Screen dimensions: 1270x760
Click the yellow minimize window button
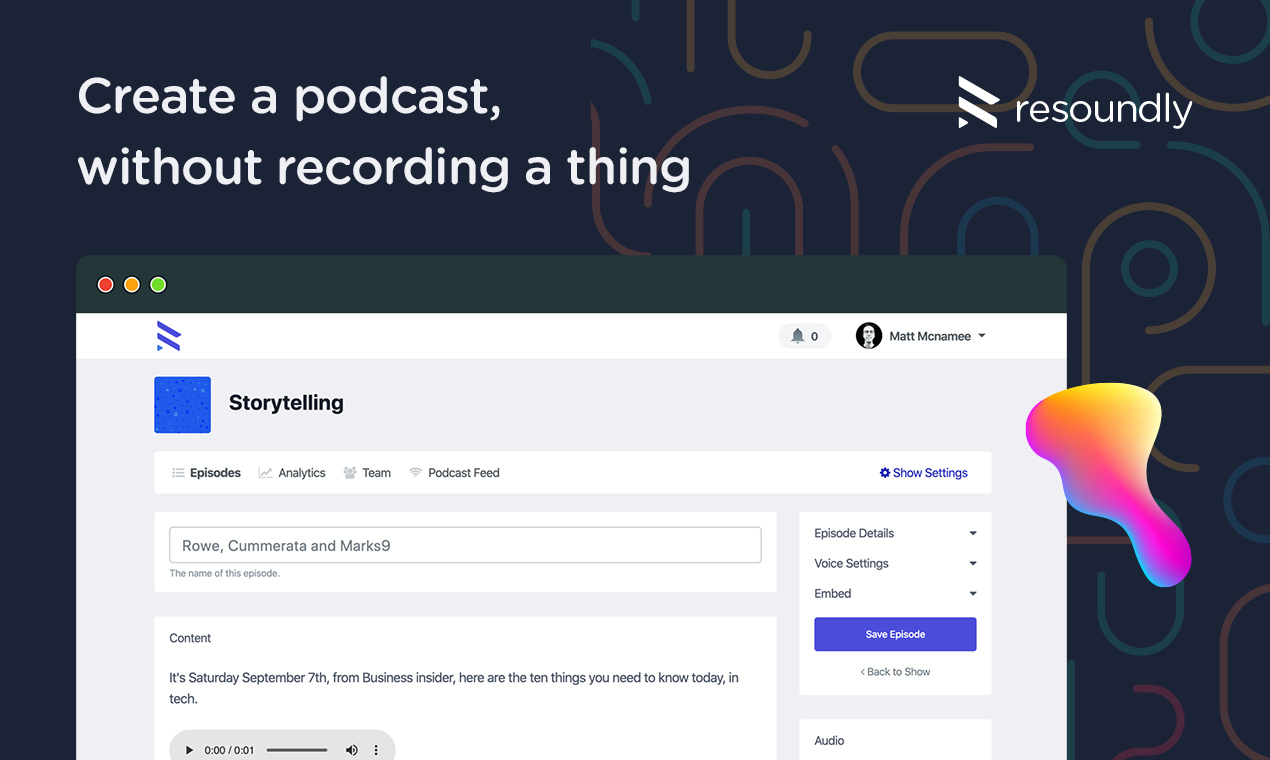point(131,285)
